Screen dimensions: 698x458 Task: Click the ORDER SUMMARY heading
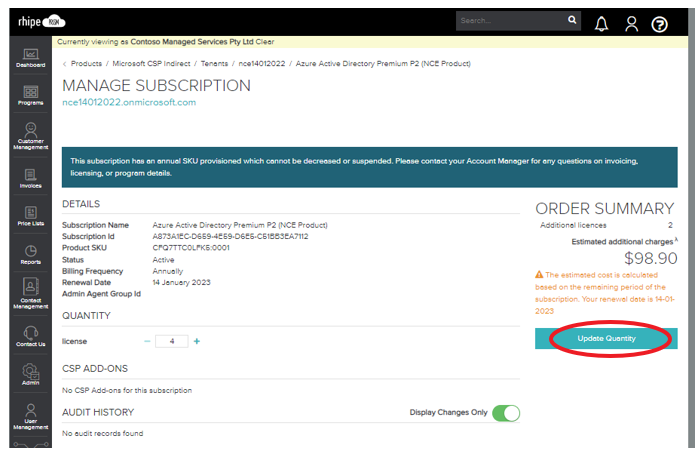[x=605, y=209]
